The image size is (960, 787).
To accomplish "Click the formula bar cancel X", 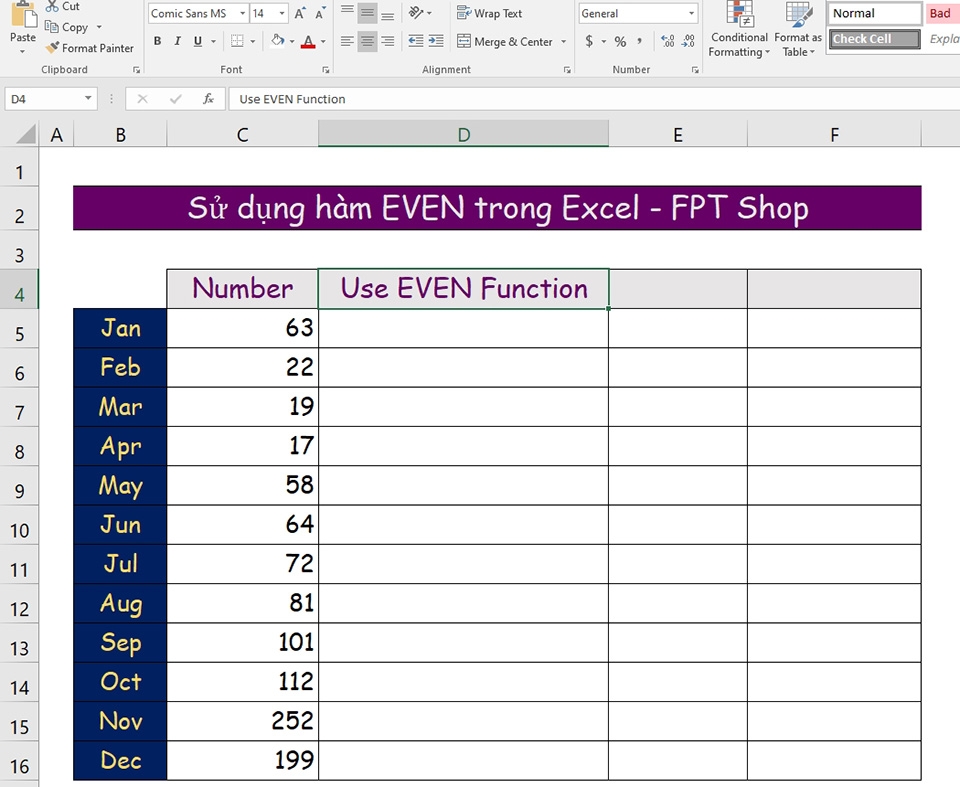I will tap(143, 99).
